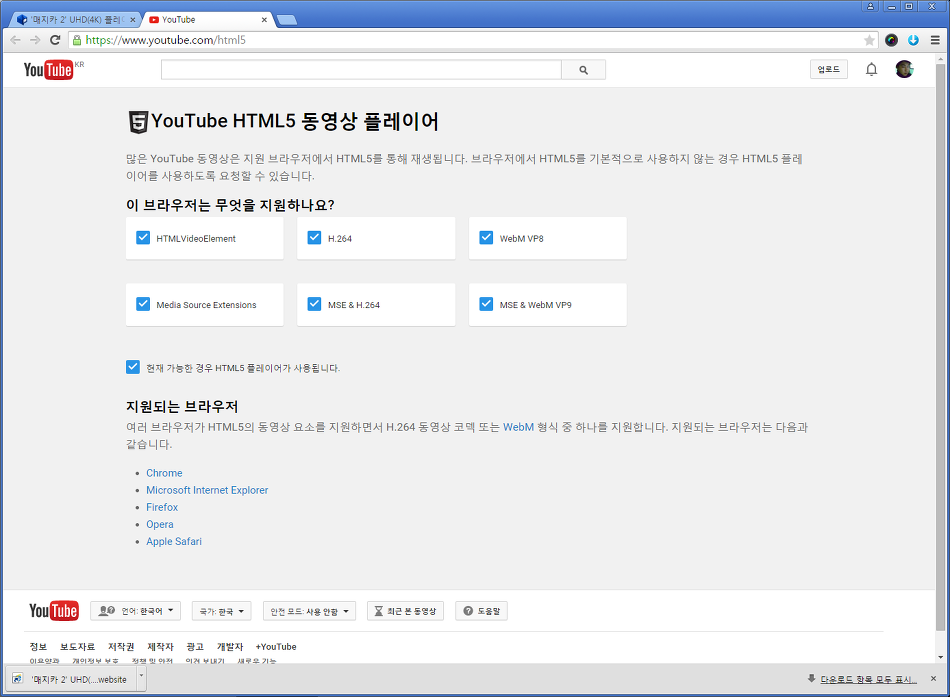Image resolution: width=950 pixels, height=697 pixels.
Task: Follow the Opera link
Action: point(160,524)
